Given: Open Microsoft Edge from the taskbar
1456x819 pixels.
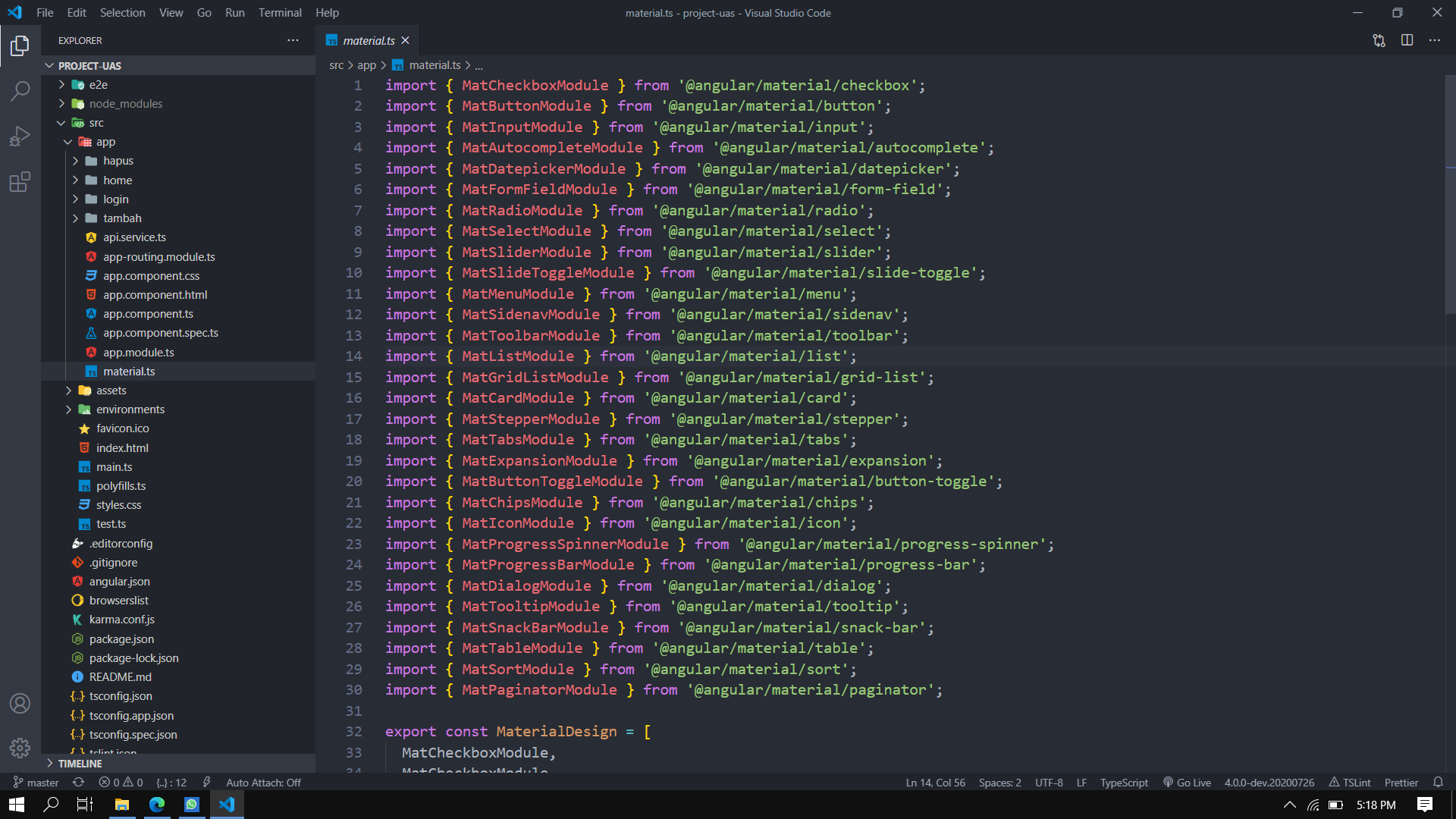Looking at the screenshot, I should (x=157, y=805).
